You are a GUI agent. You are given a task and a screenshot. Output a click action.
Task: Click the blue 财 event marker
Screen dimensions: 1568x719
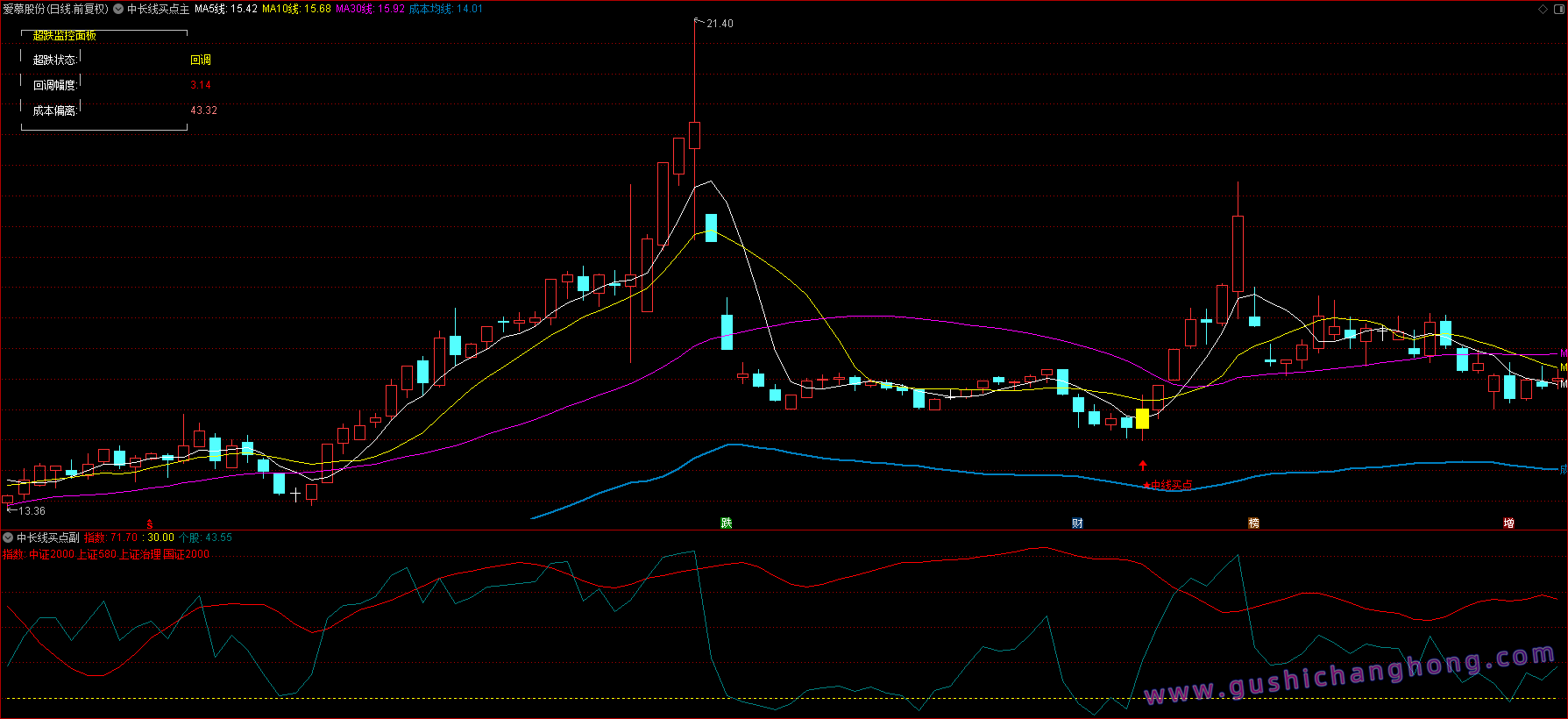point(1077,523)
